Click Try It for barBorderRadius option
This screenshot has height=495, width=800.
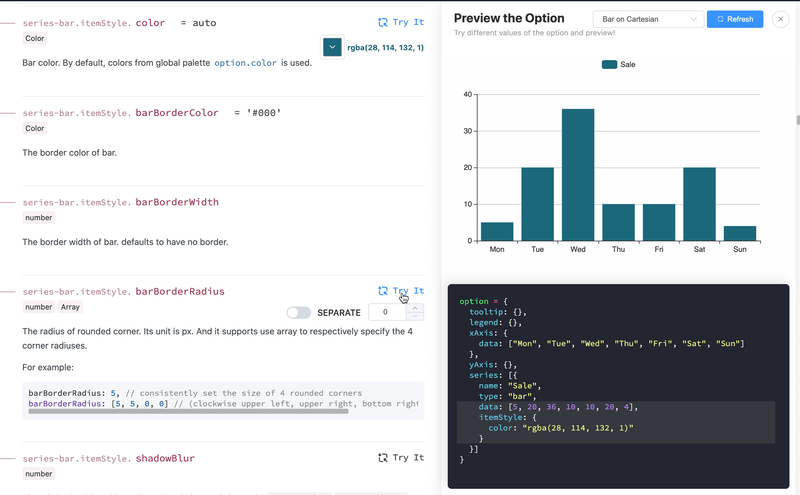401,290
